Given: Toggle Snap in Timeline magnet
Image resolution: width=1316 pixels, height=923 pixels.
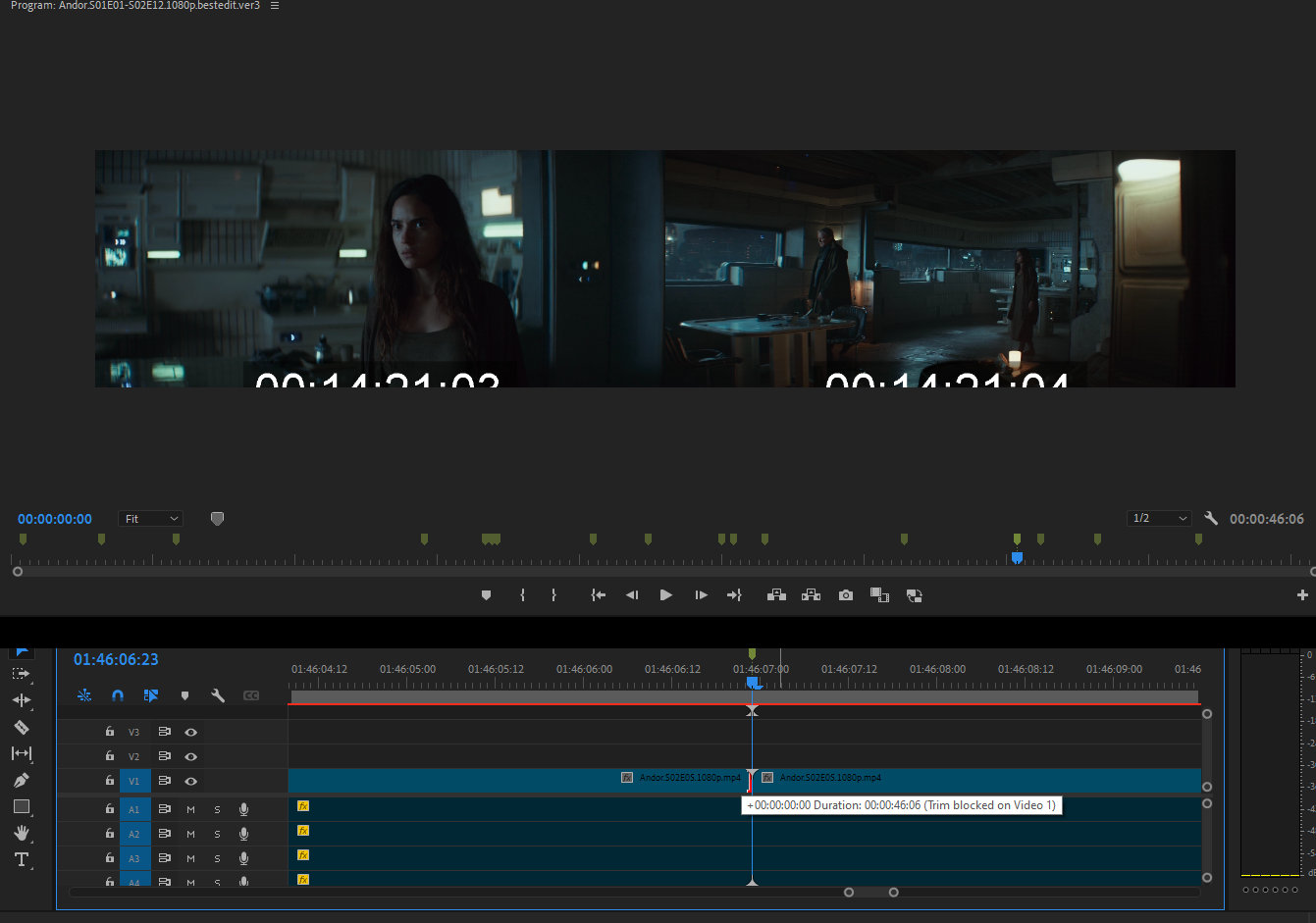Looking at the screenshot, I should [118, 695].
